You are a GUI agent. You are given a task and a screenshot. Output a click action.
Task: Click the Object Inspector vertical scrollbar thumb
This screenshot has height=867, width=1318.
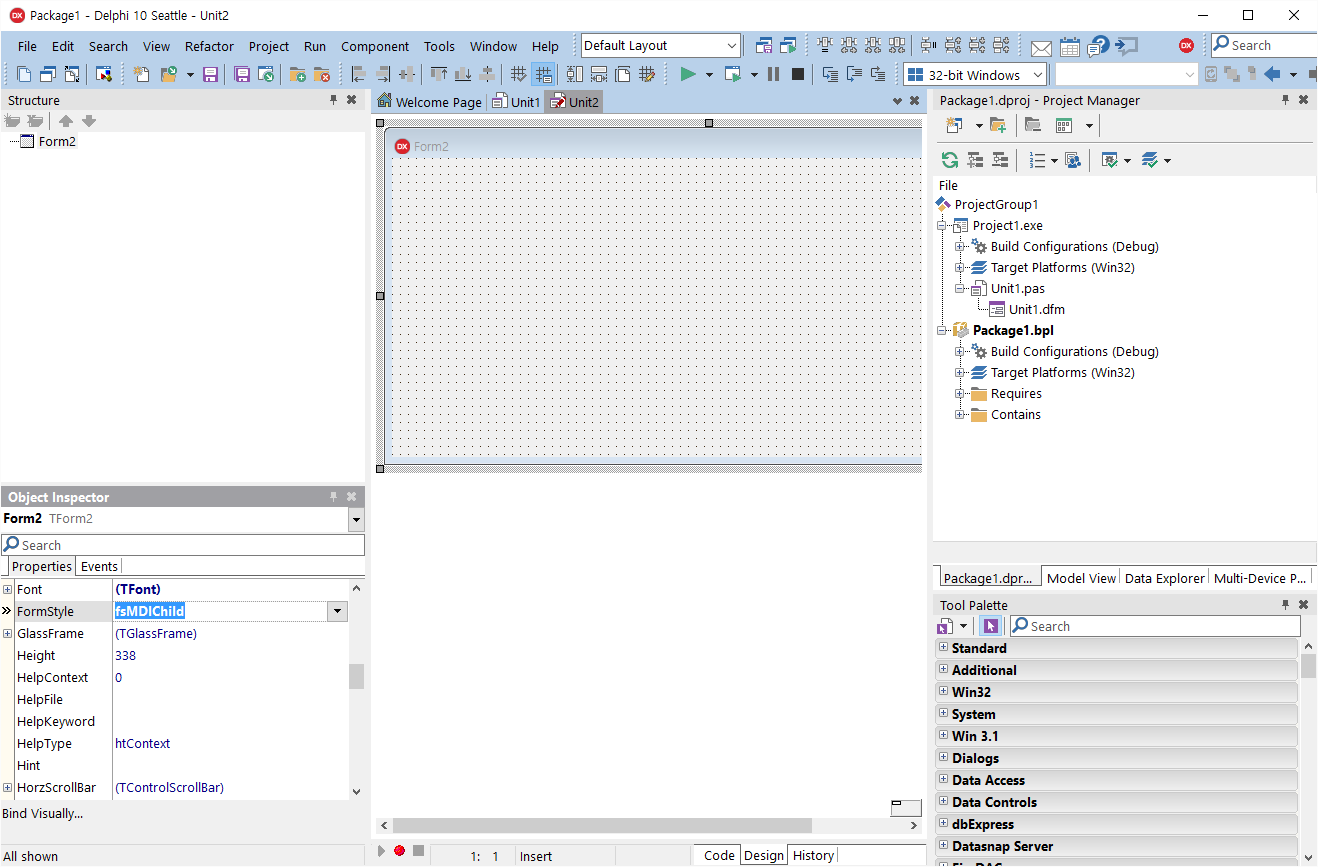pyautogui.click(x=356, y=677)
